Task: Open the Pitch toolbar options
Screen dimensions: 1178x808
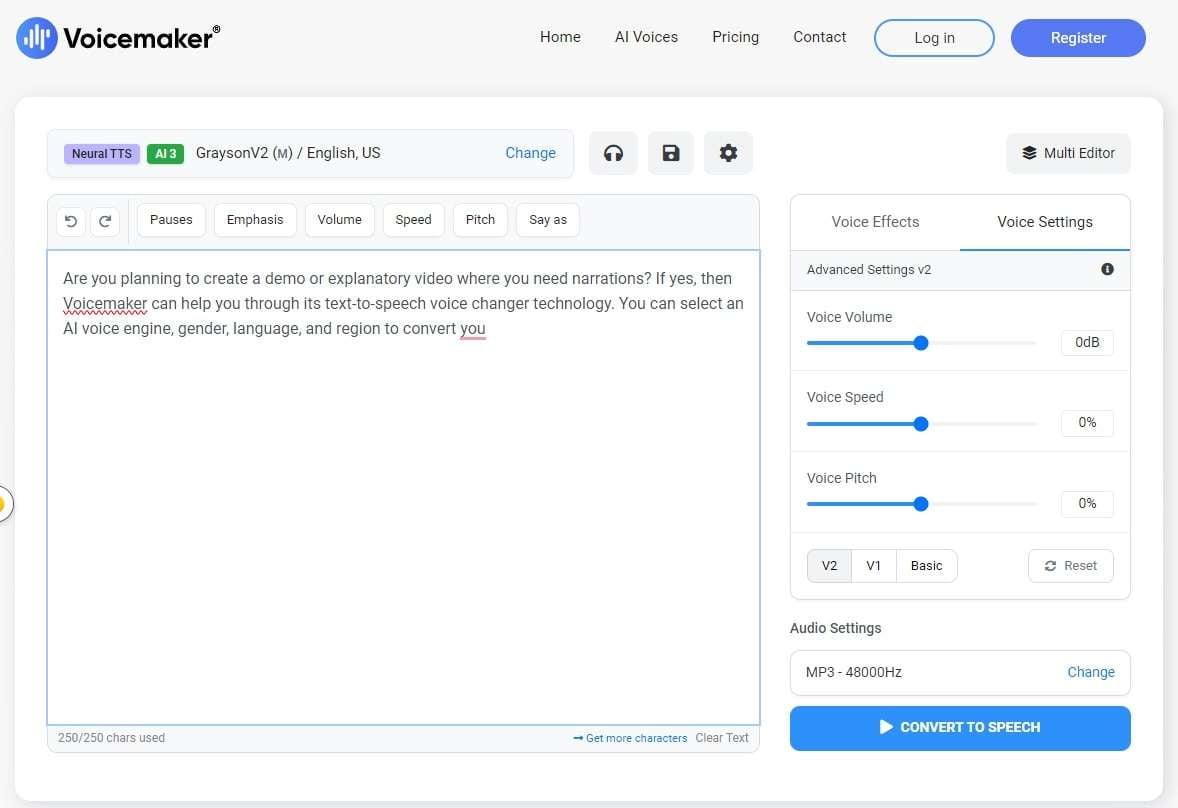Action: tap(480, 220)
